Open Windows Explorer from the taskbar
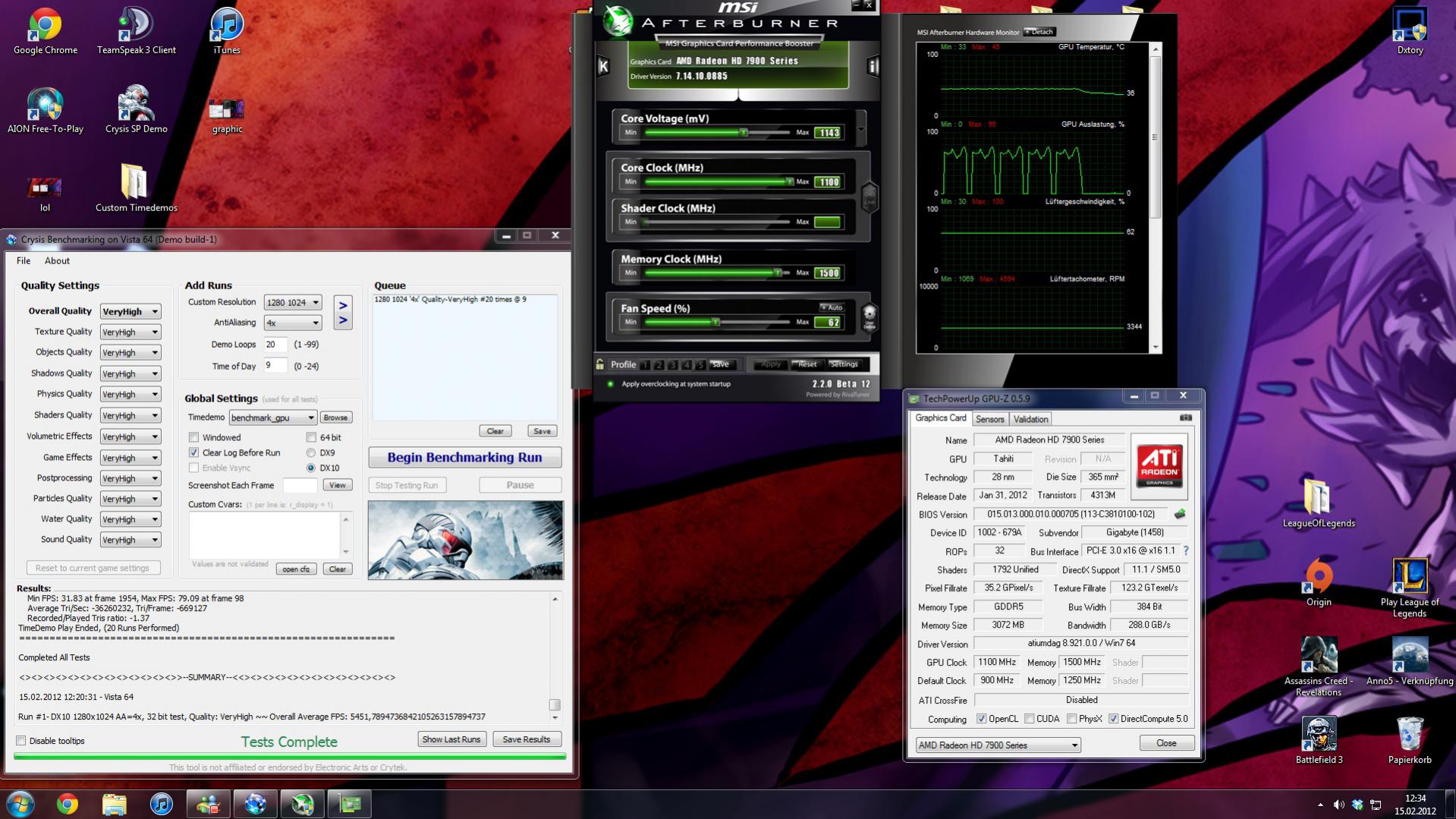The image size is (1456, 819). click(114, 804)
